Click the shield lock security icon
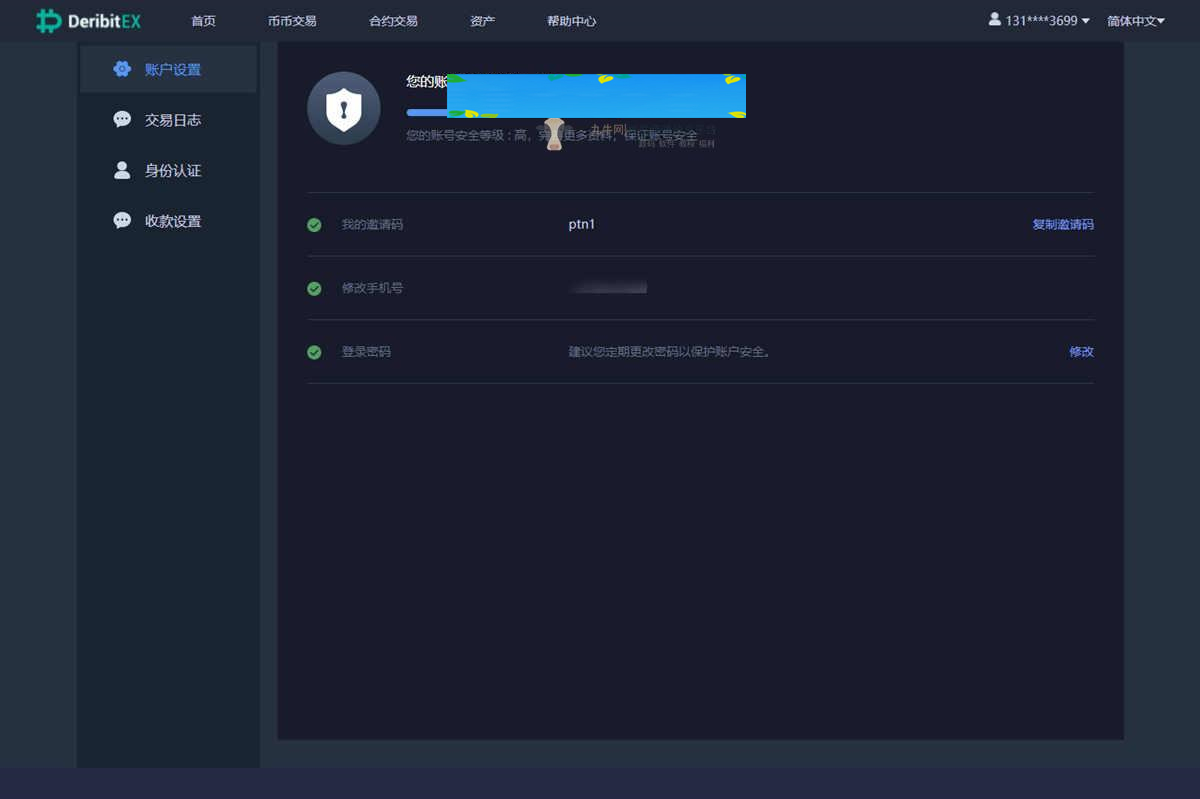 pyautogui.click(x=343, y=108)
